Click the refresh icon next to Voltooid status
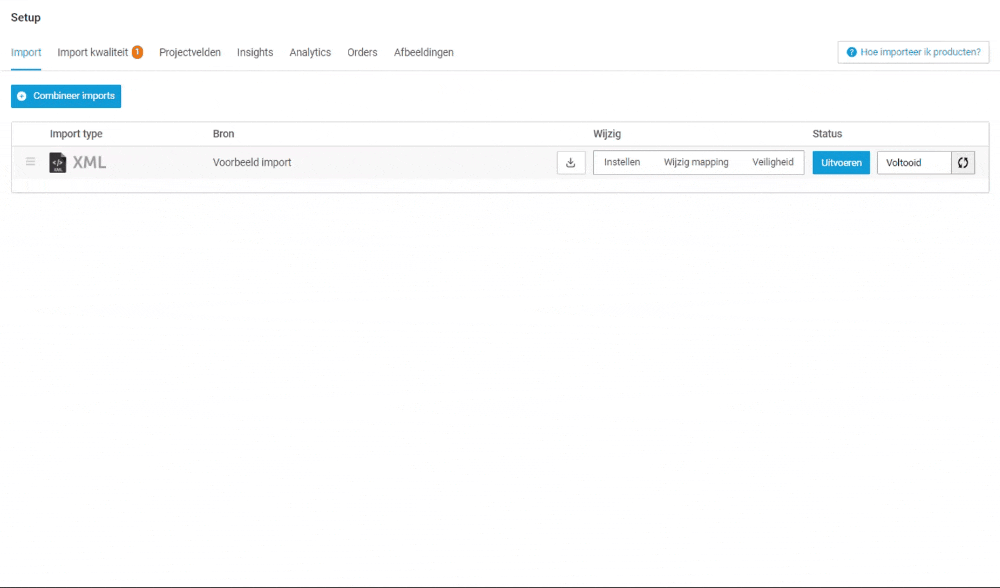 pos(962,162)
